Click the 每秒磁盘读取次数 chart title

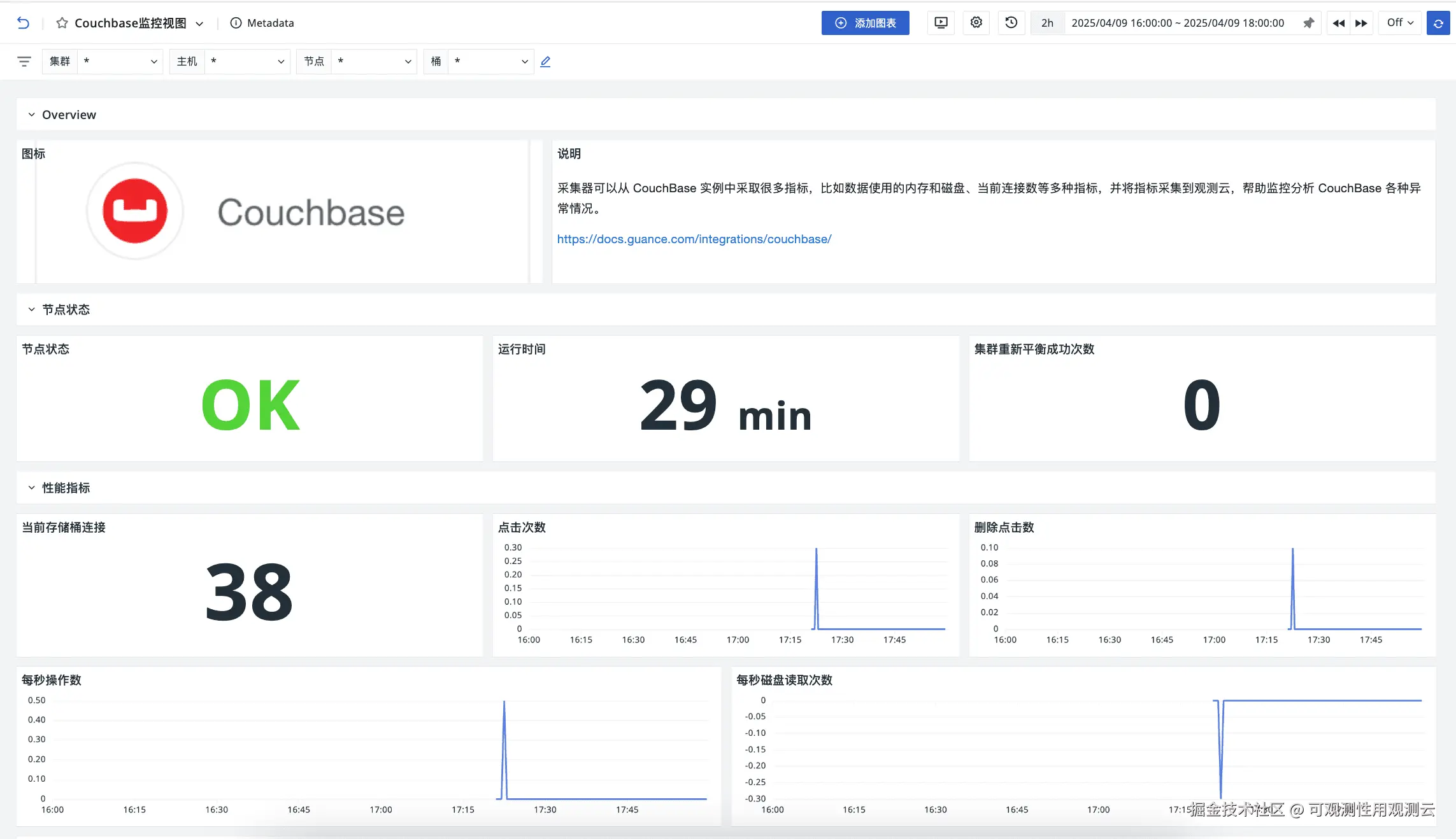pos(784,680)
